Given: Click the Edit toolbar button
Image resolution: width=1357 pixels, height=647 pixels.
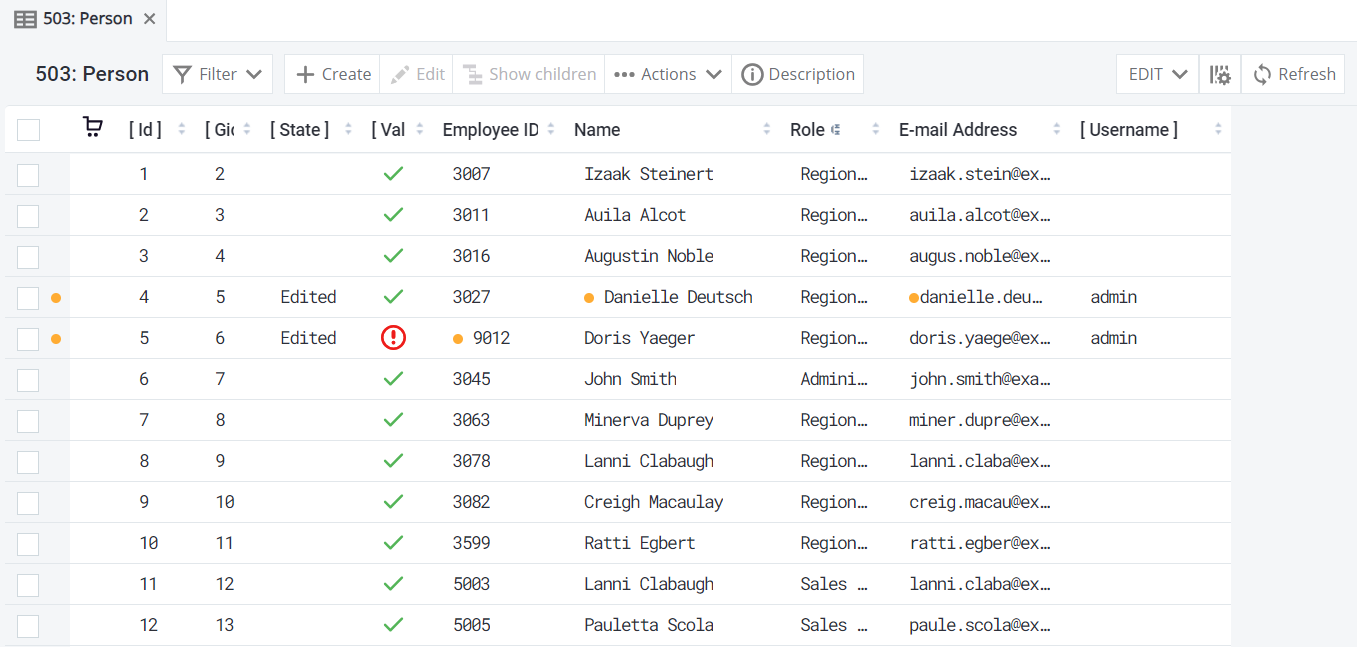Looking at the screenshot, I should coord(417,74).
